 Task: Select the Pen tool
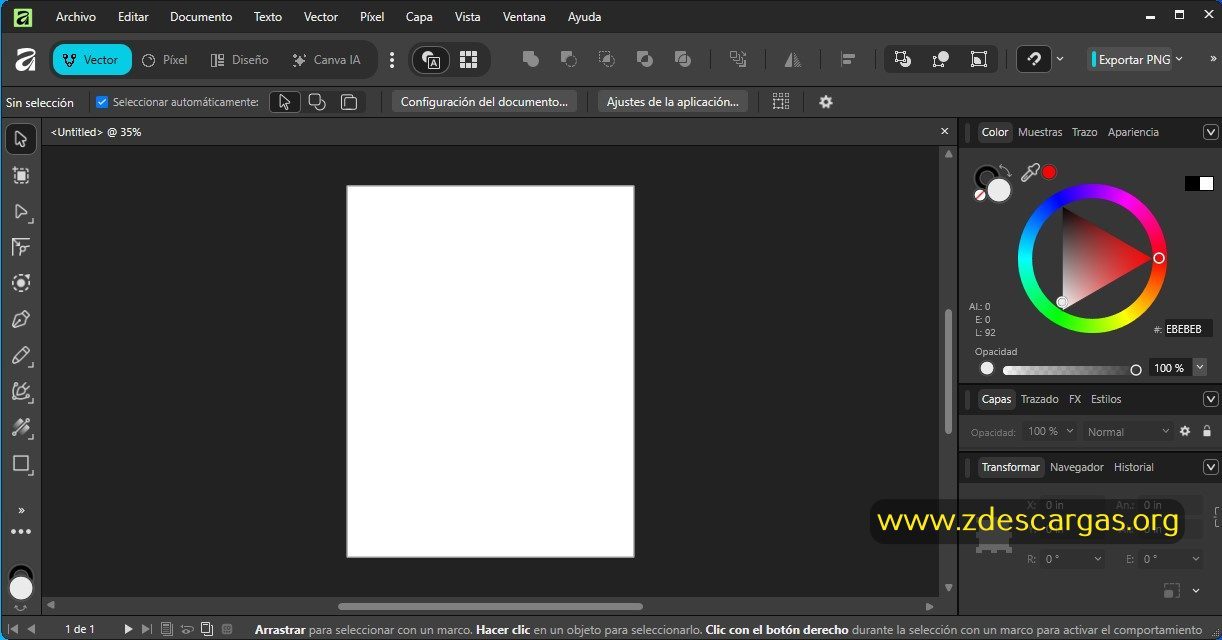(21, 319)
